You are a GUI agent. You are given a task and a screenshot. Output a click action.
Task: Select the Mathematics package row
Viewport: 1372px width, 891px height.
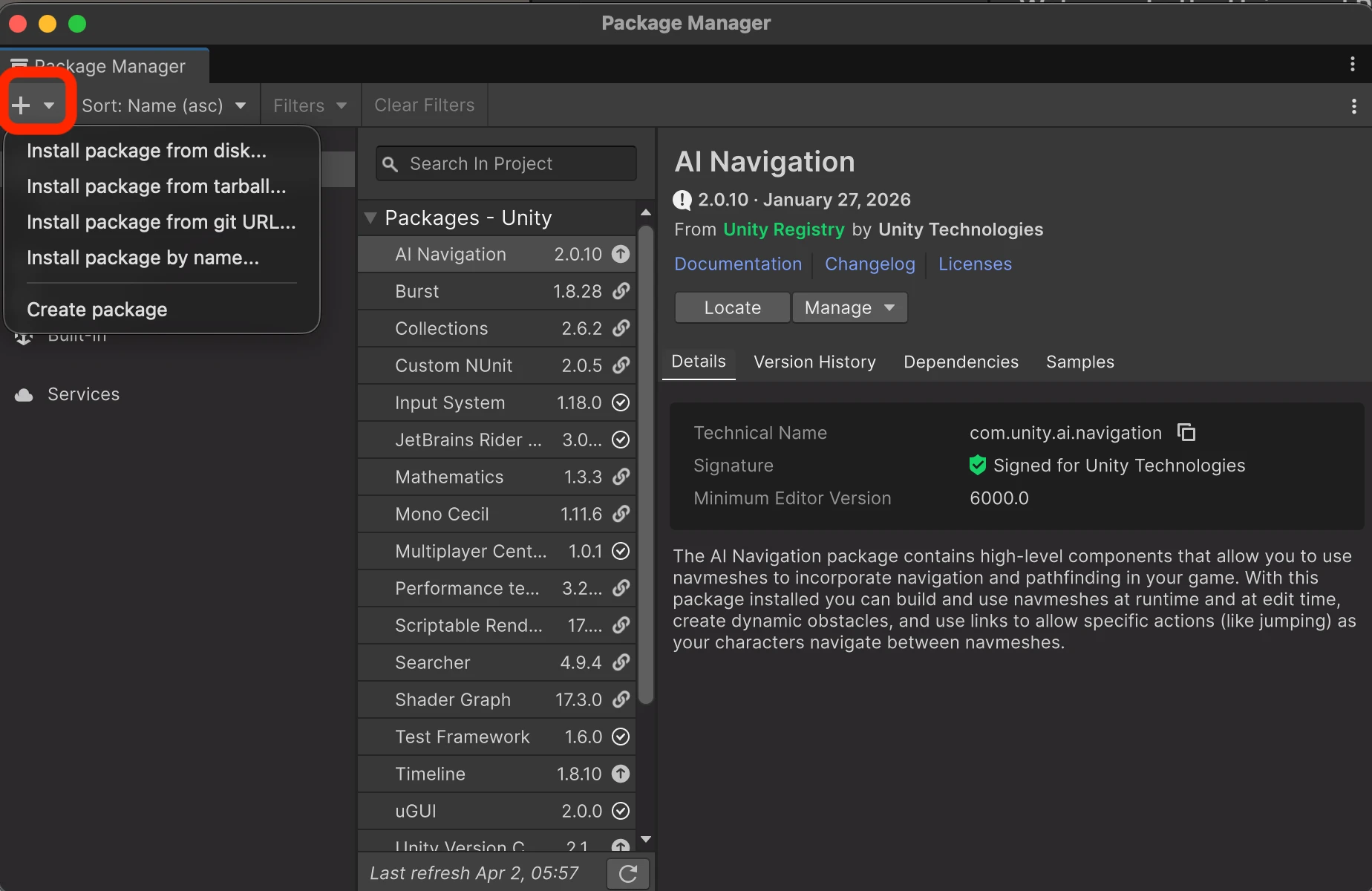pyautogui.click(x=497, y=477)
